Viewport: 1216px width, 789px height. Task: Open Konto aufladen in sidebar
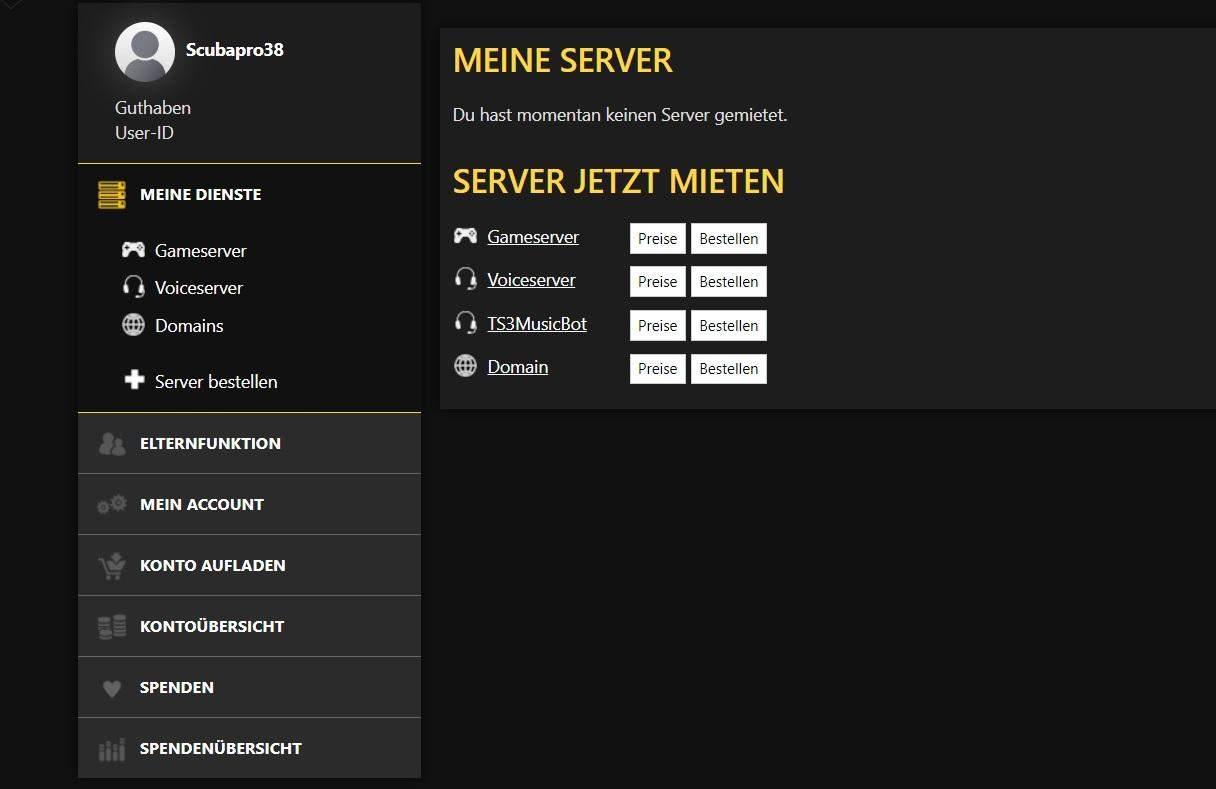[x=212, y=566]
